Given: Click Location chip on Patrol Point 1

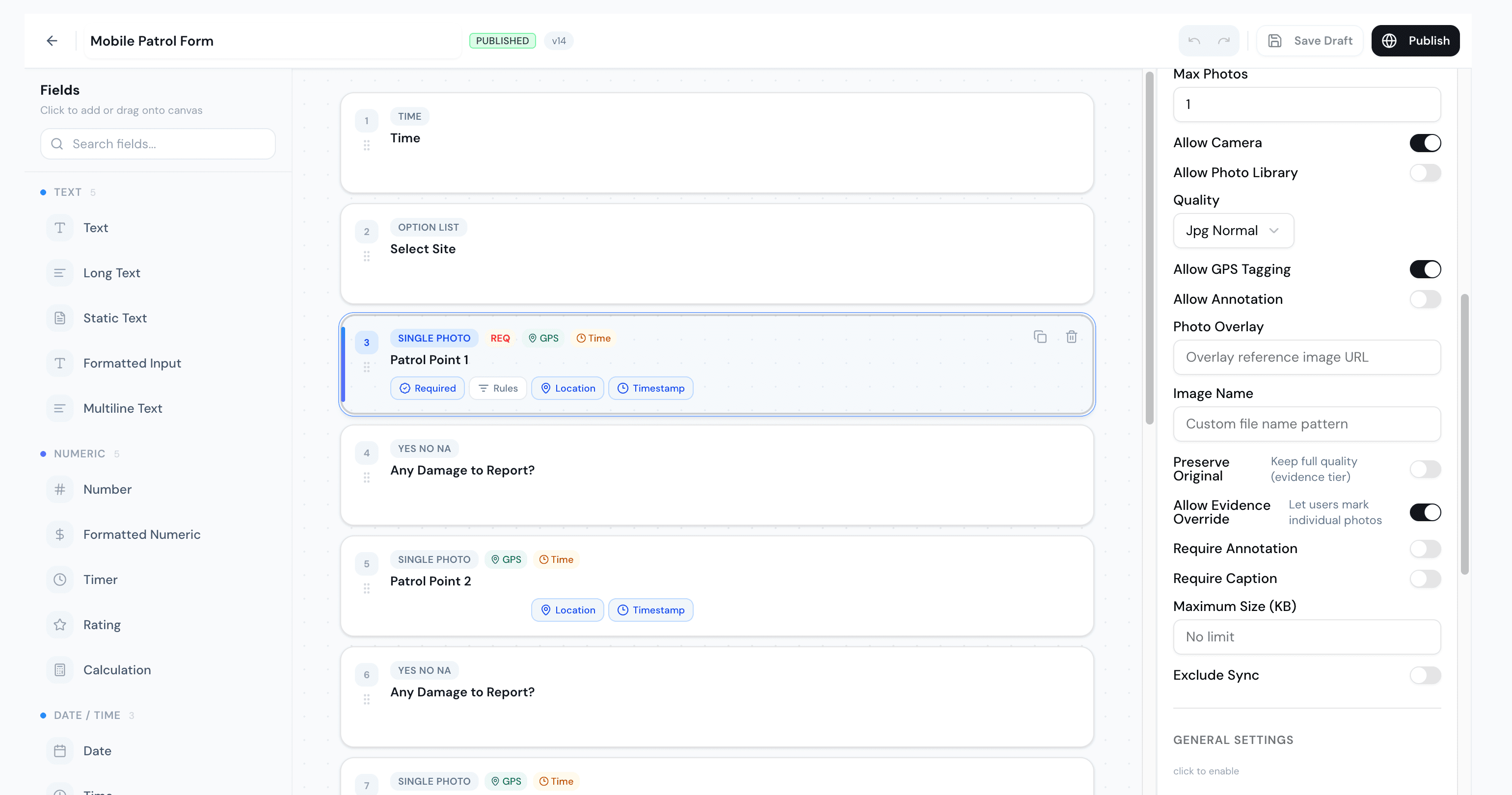Looking at the screenshot, I should [x=567, y=388].
